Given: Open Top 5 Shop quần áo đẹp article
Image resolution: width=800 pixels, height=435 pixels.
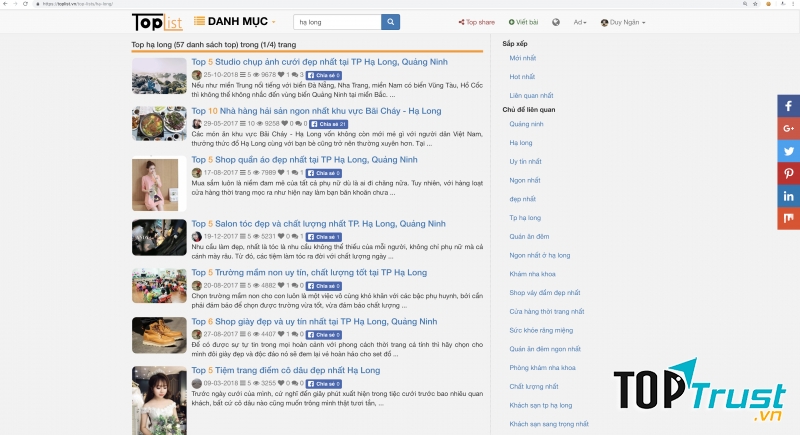Looking at the screenshot, I should [x=304, y=160].
